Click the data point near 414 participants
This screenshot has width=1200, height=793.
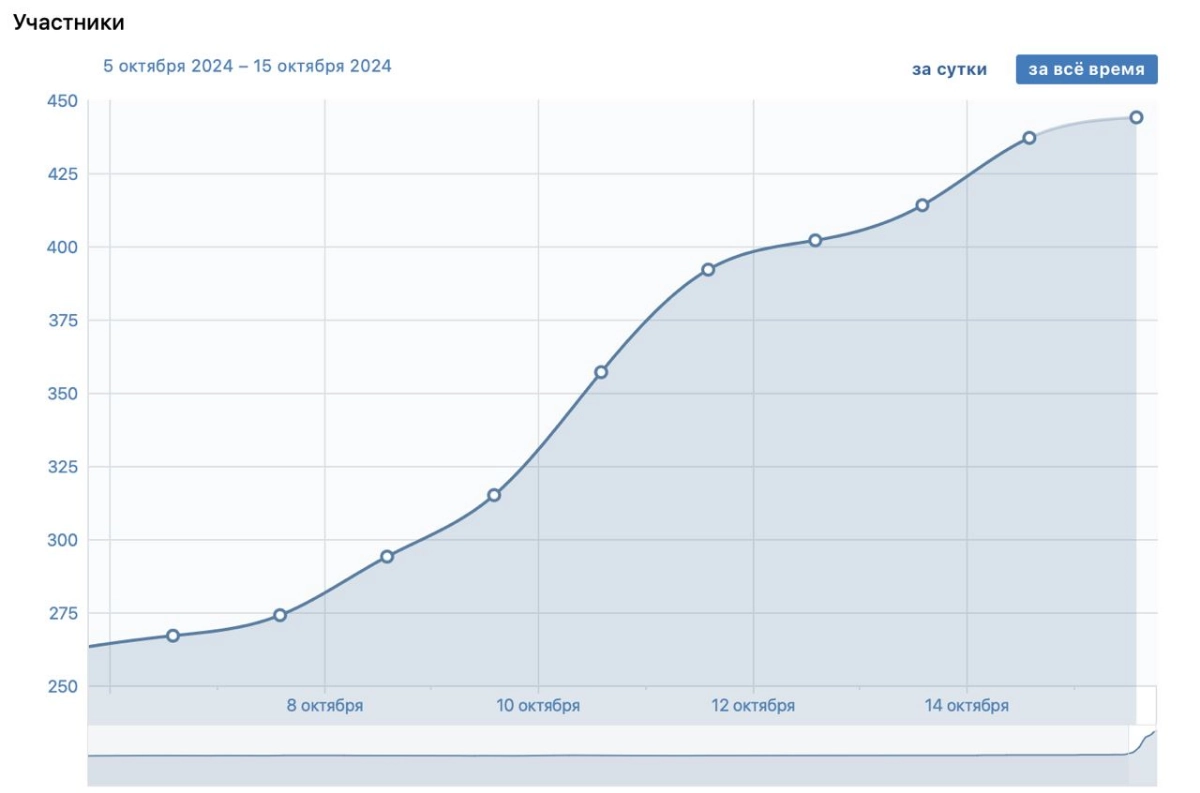922,205
